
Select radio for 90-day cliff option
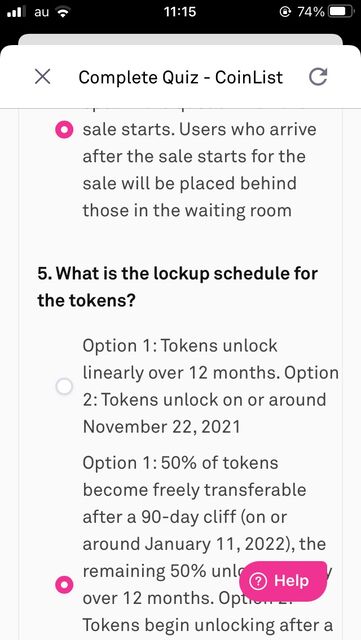click(64, 585)
